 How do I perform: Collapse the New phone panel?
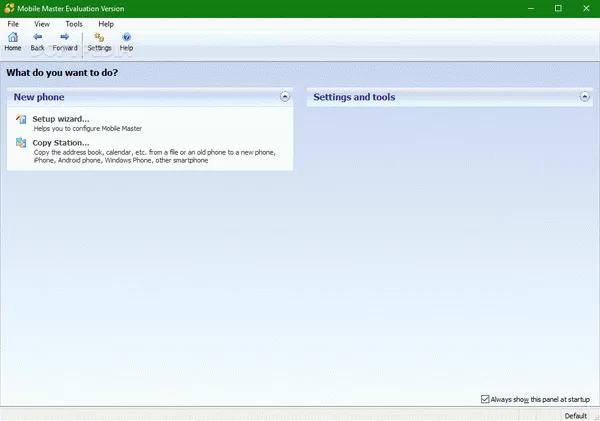(285, 96)
